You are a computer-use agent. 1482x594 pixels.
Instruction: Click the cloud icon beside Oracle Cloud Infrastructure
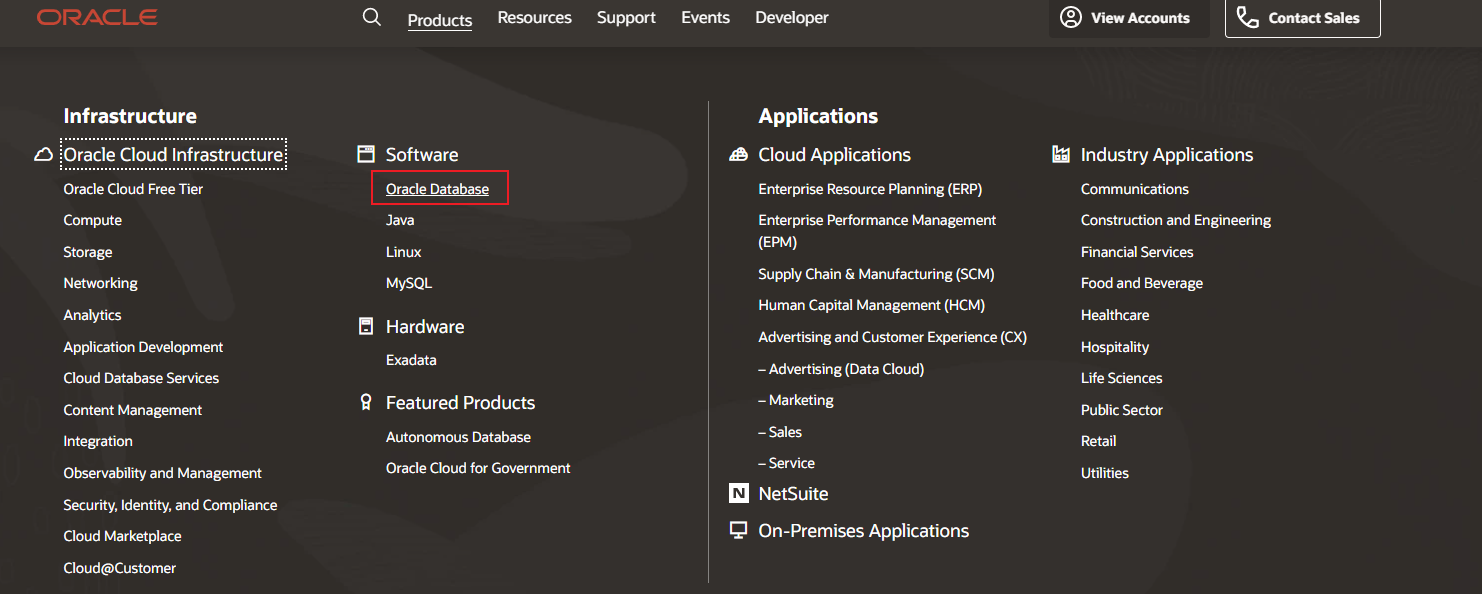click(x=43, y=155)
